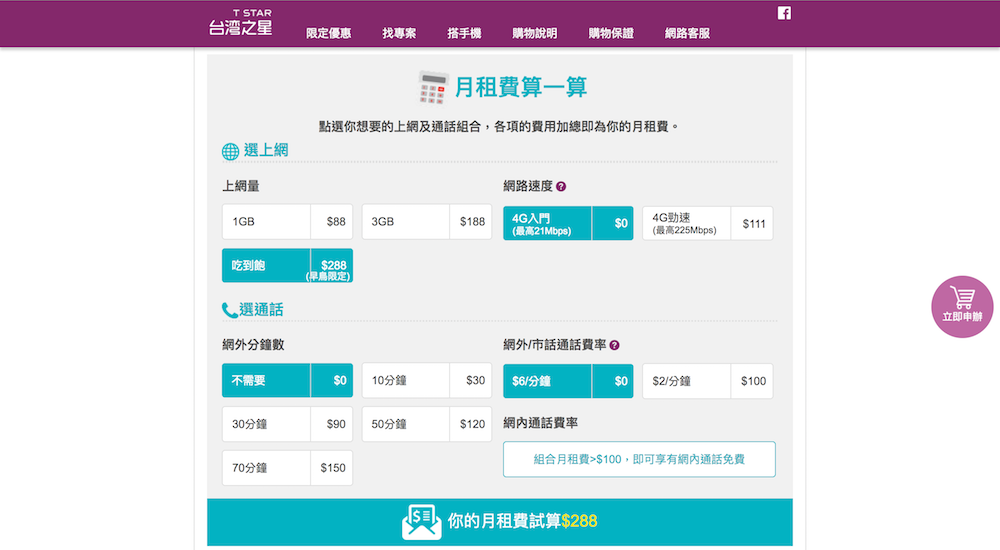Click the T STAR 台灣之星 logo

[x=240, y=23]
